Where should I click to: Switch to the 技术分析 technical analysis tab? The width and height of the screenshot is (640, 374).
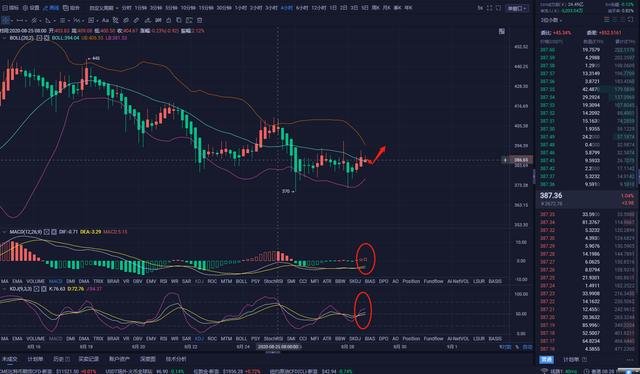point(176,359)
